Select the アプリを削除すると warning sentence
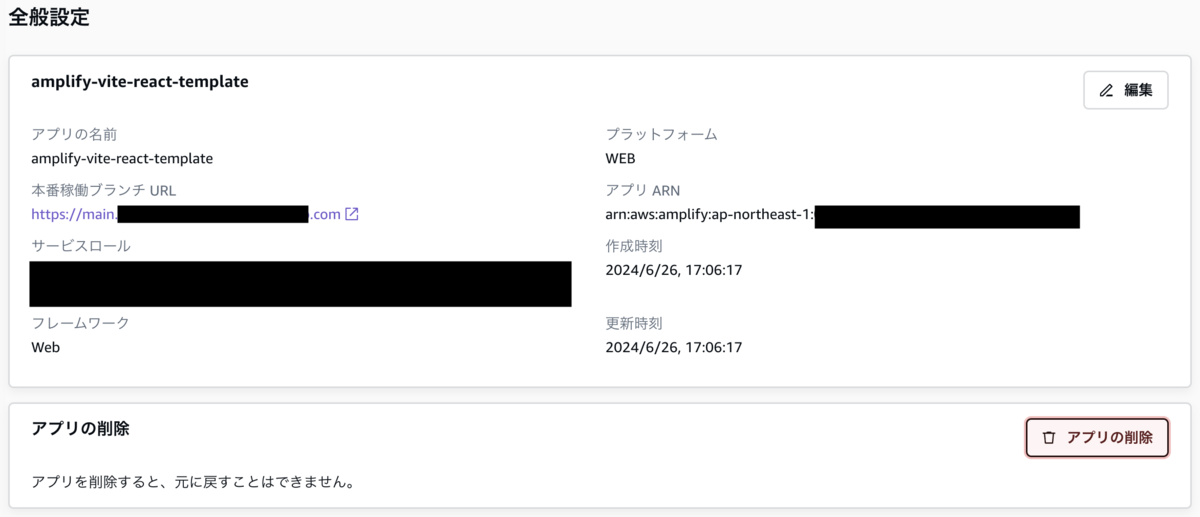Viewport: 1200px width, 517px height. click(195, 482)
